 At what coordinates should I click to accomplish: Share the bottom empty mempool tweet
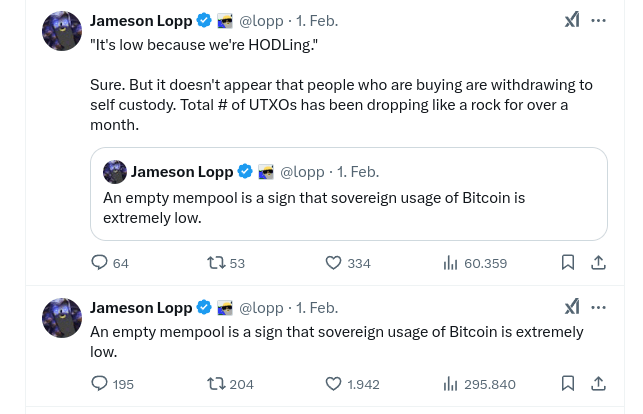click(x=598, y=384)
